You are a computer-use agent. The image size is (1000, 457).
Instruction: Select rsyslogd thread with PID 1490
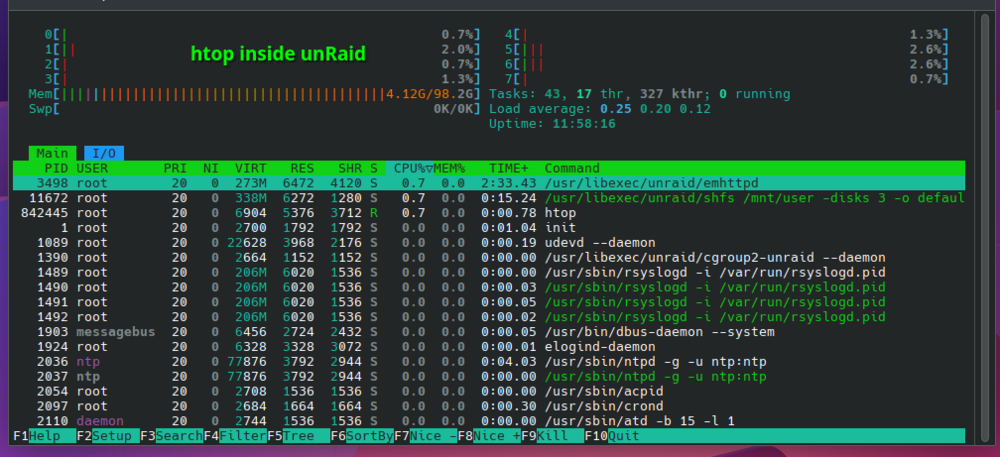click(489, 287)
